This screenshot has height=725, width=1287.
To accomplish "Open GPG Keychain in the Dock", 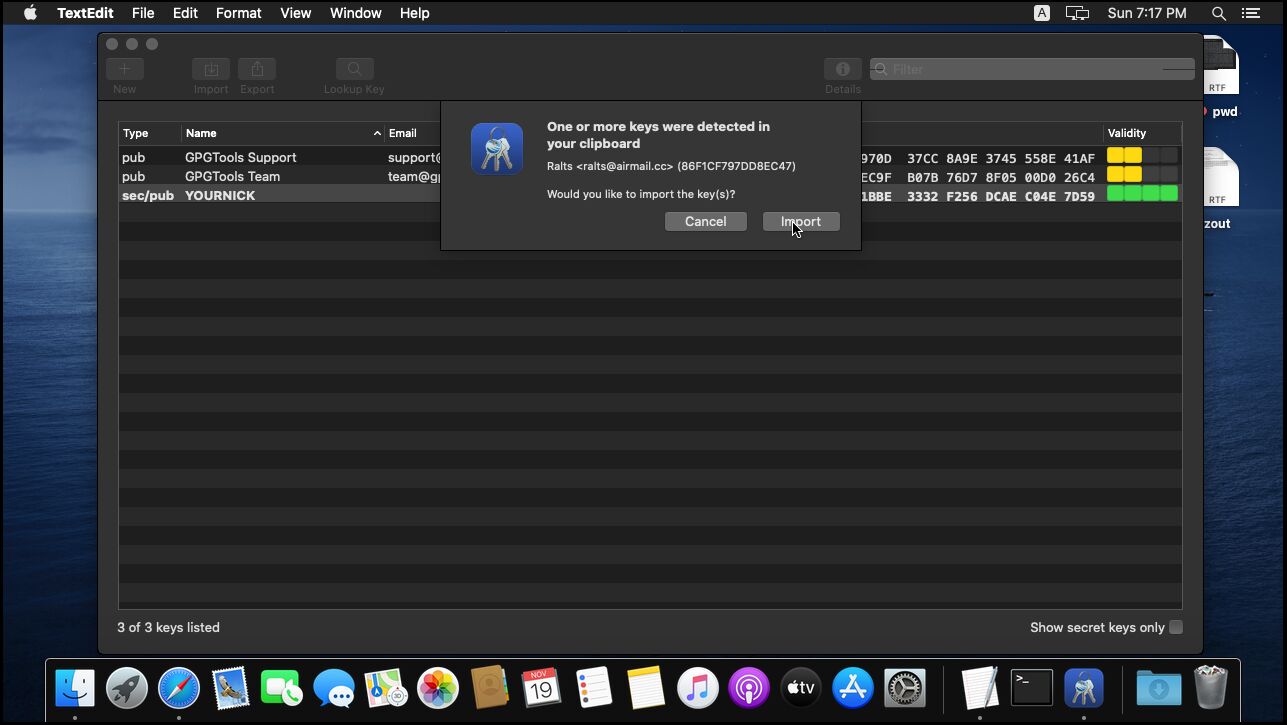I will (x=1083, y=688).
